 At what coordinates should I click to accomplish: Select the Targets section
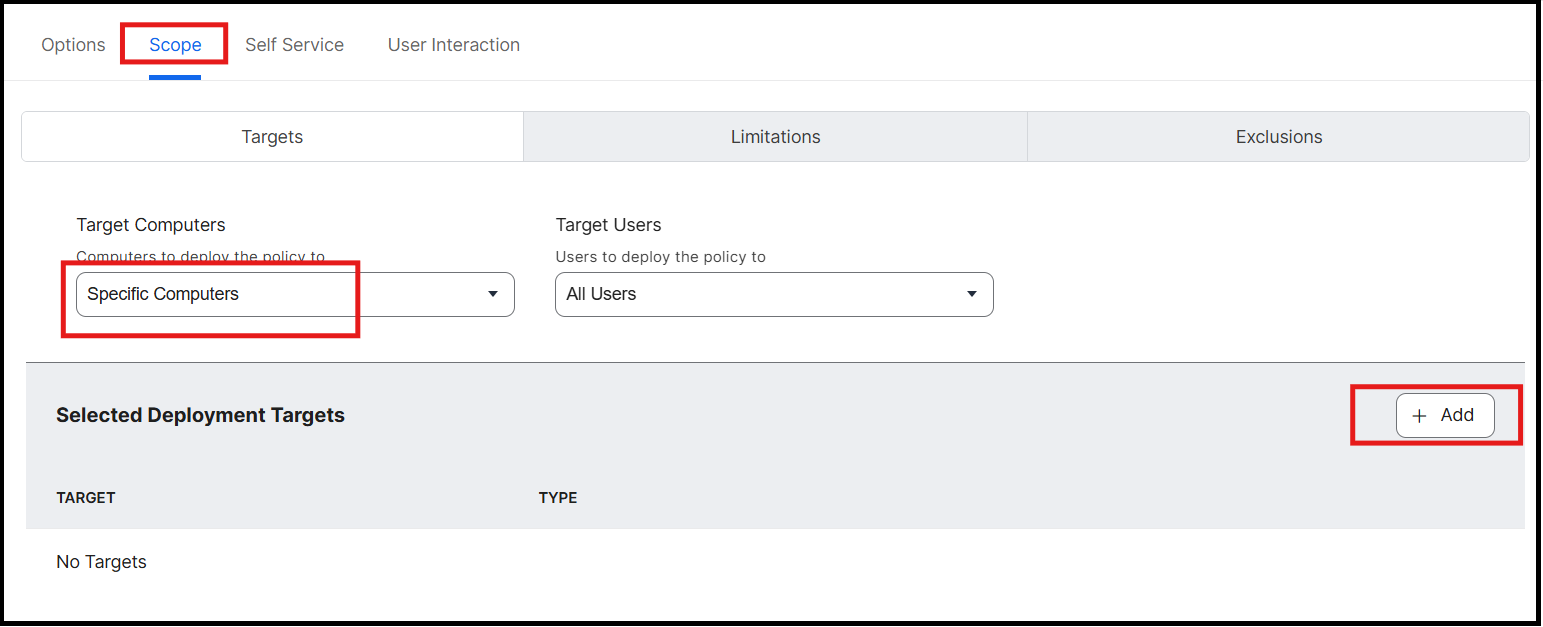[x=272, y=137]
